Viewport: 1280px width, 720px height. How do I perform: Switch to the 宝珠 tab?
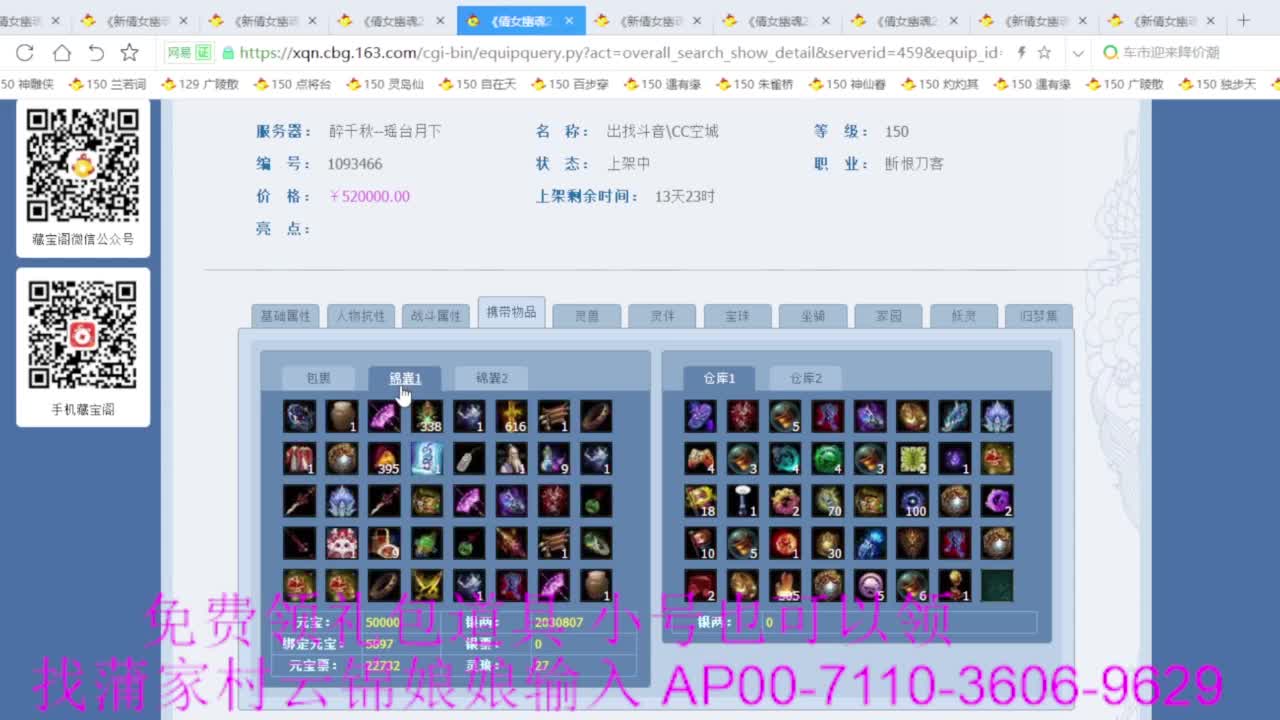[738, 316]
